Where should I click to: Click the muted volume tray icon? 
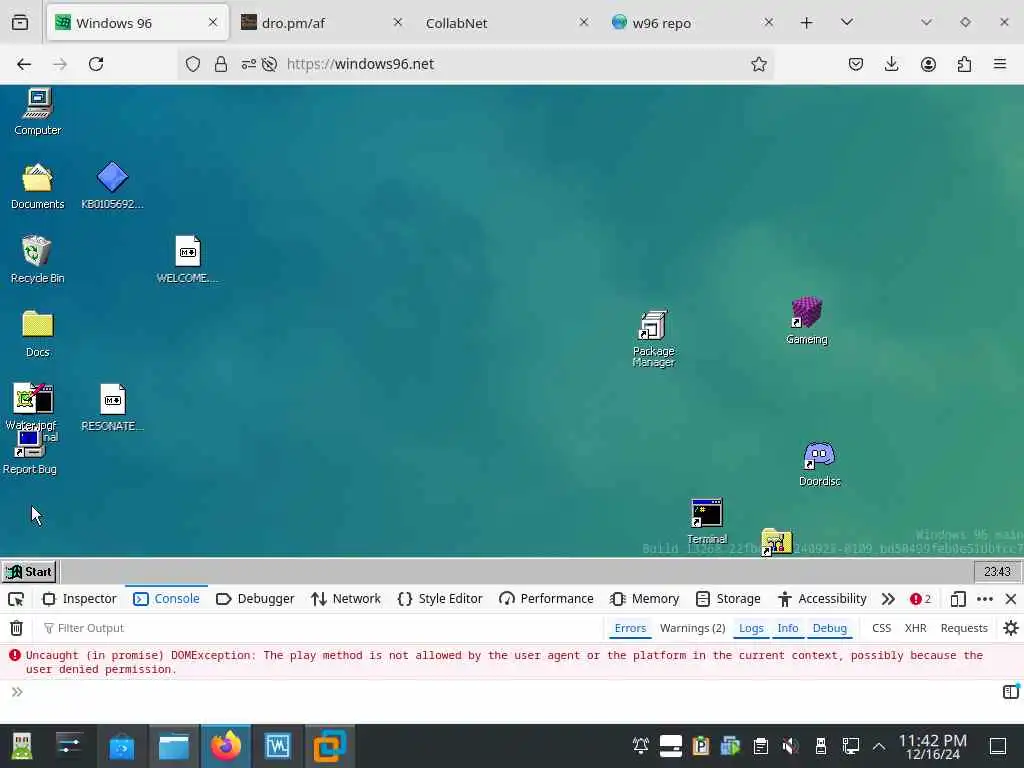pos(790,746)
